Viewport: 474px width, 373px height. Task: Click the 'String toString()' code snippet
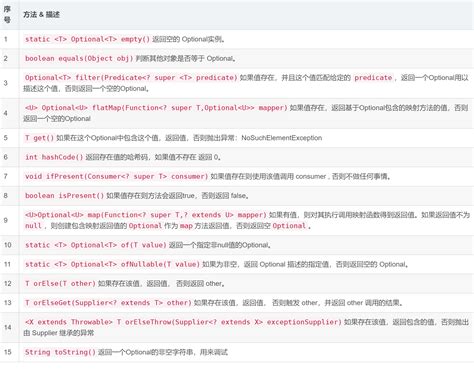pyautogui.click(x=60, y=352)
